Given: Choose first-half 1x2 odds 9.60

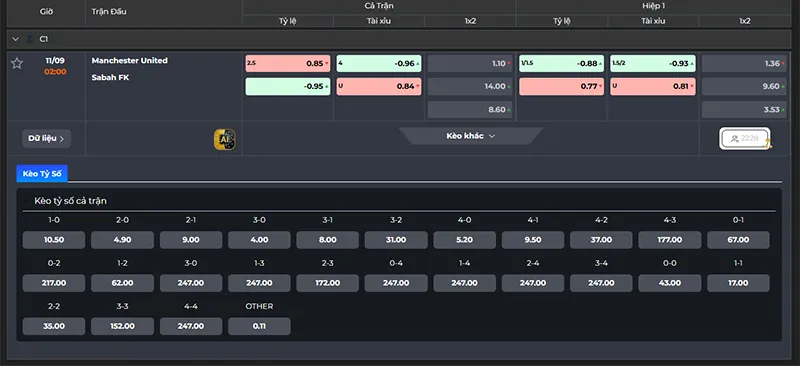Looking at the screenshot, I should pyautogui.click(x=744, y=86).
